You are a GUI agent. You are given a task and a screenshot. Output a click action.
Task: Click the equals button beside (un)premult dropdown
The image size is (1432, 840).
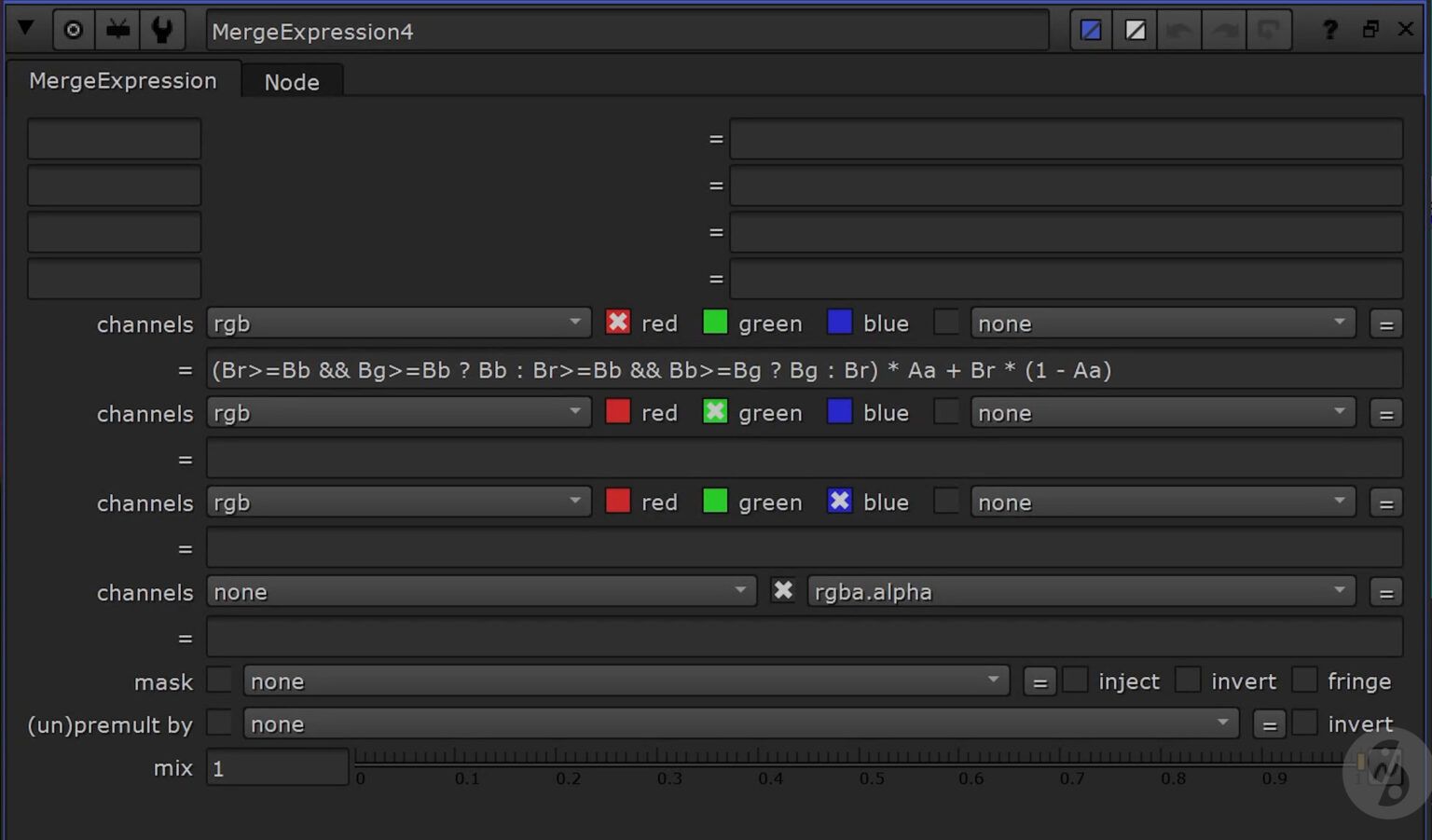click(x=1269, y=724)
